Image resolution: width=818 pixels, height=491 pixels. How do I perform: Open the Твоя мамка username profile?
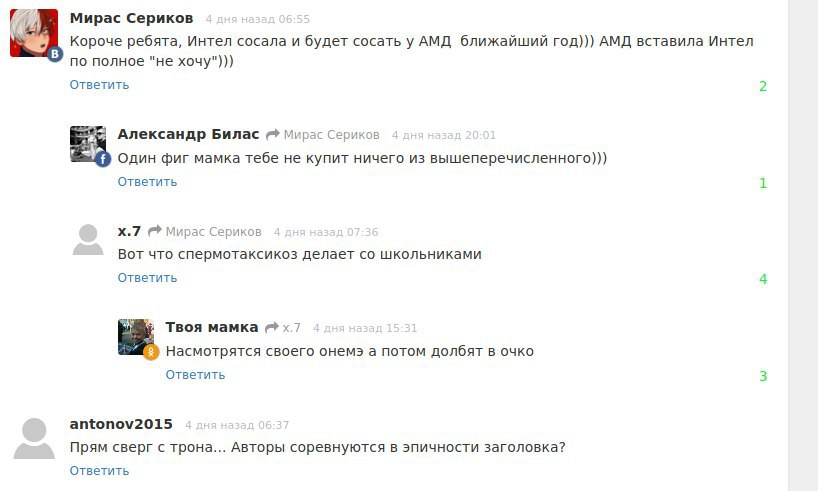212,327
